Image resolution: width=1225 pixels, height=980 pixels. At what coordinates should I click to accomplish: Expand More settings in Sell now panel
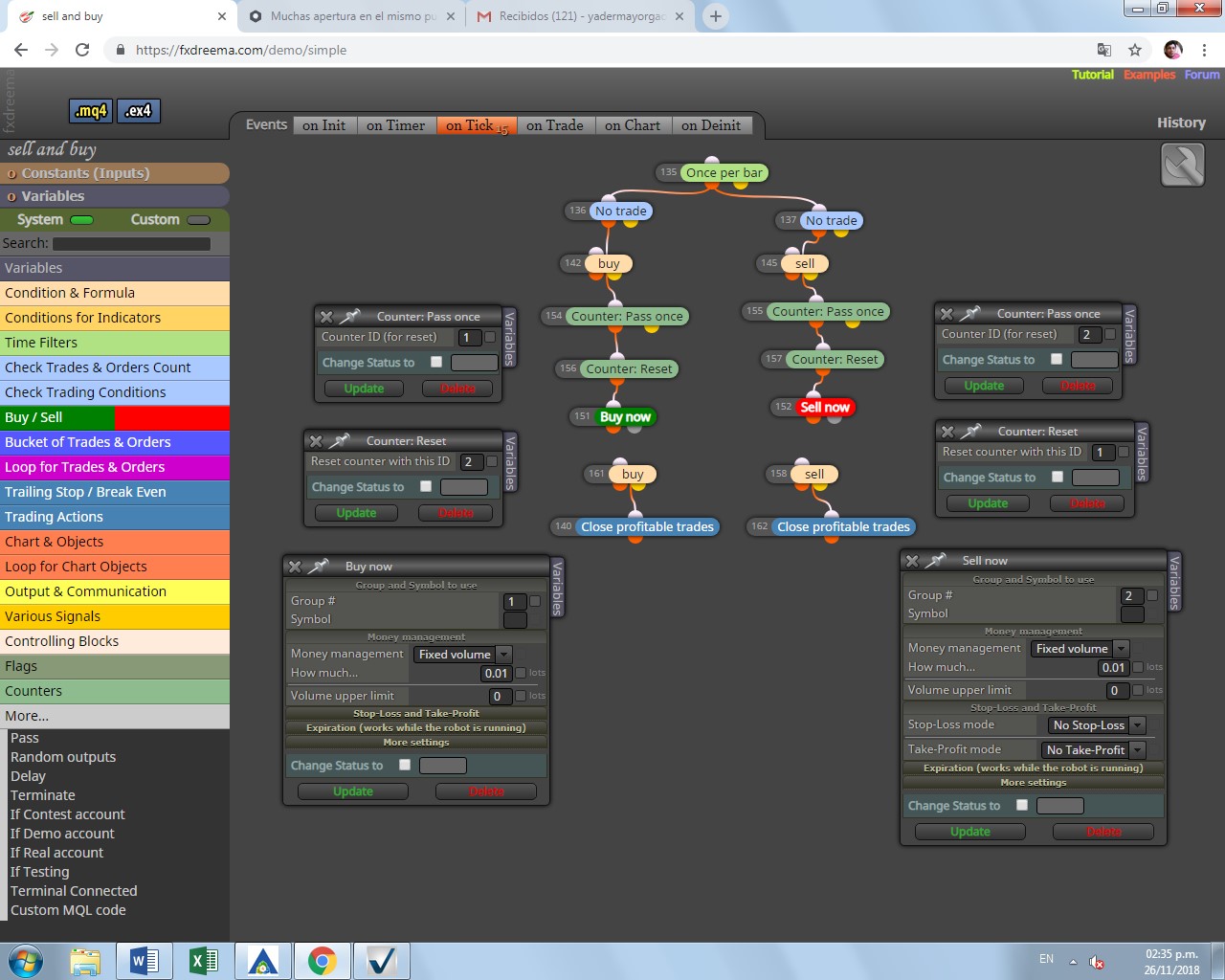(1033, 782)
